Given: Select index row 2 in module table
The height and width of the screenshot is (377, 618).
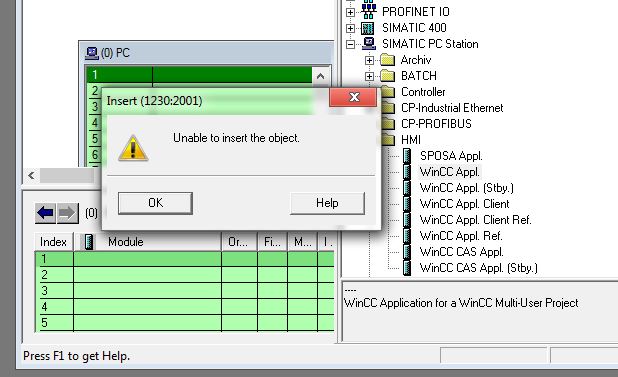Looking at the screenshot, I should pos(184,275).
